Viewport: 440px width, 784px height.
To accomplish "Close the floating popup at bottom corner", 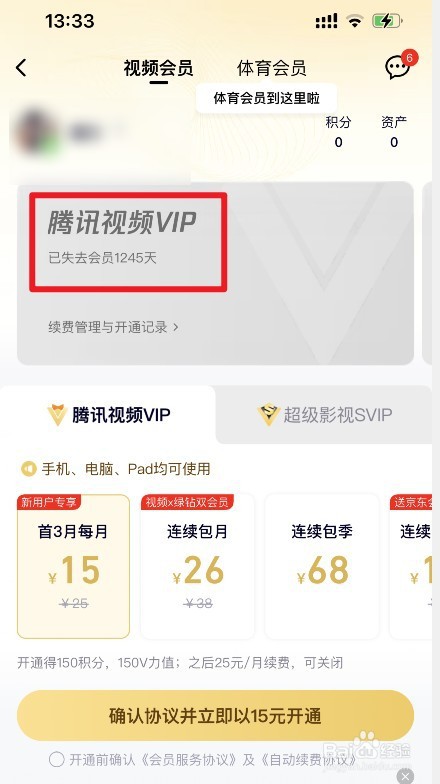I will click(x=405, y=776).
